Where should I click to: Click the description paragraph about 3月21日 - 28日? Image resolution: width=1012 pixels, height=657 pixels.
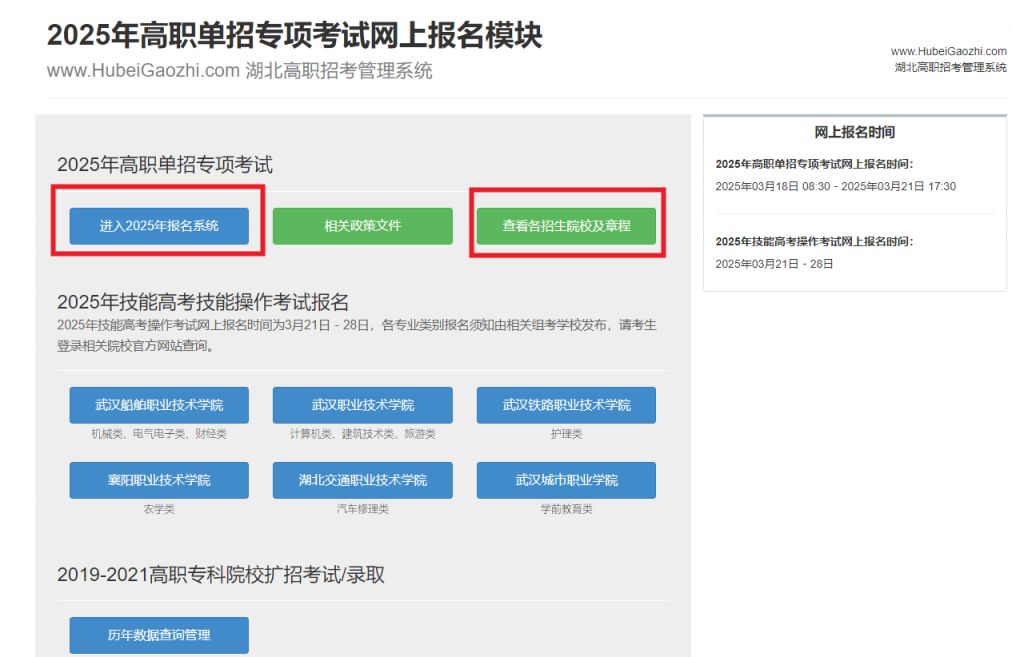coord(356,335)
